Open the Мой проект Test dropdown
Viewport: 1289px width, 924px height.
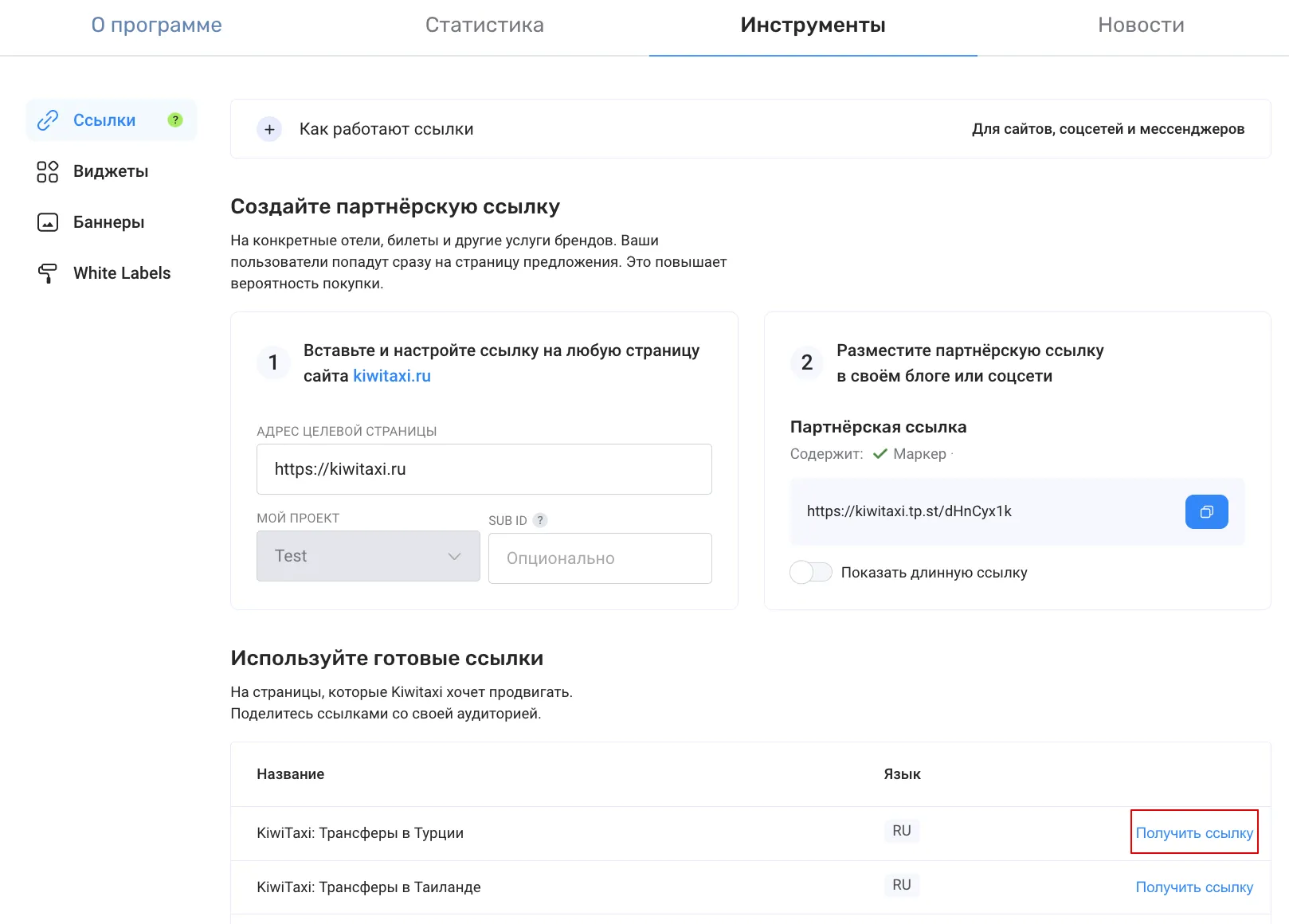(368, 556)
